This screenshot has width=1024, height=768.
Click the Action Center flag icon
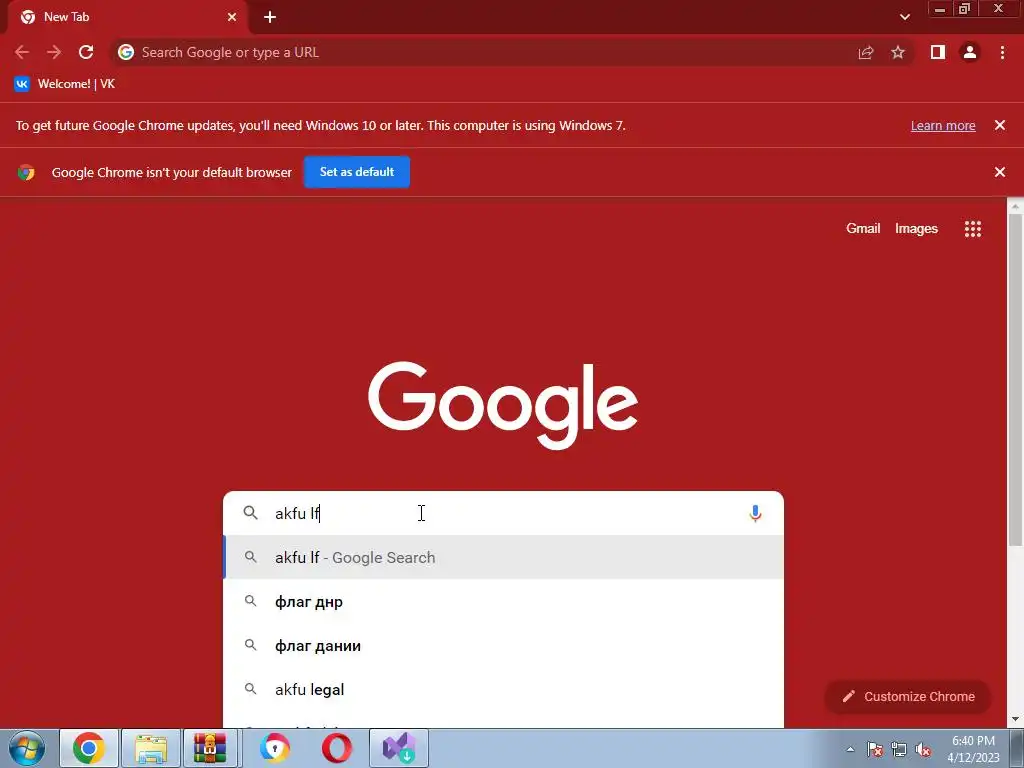point(875,749)
